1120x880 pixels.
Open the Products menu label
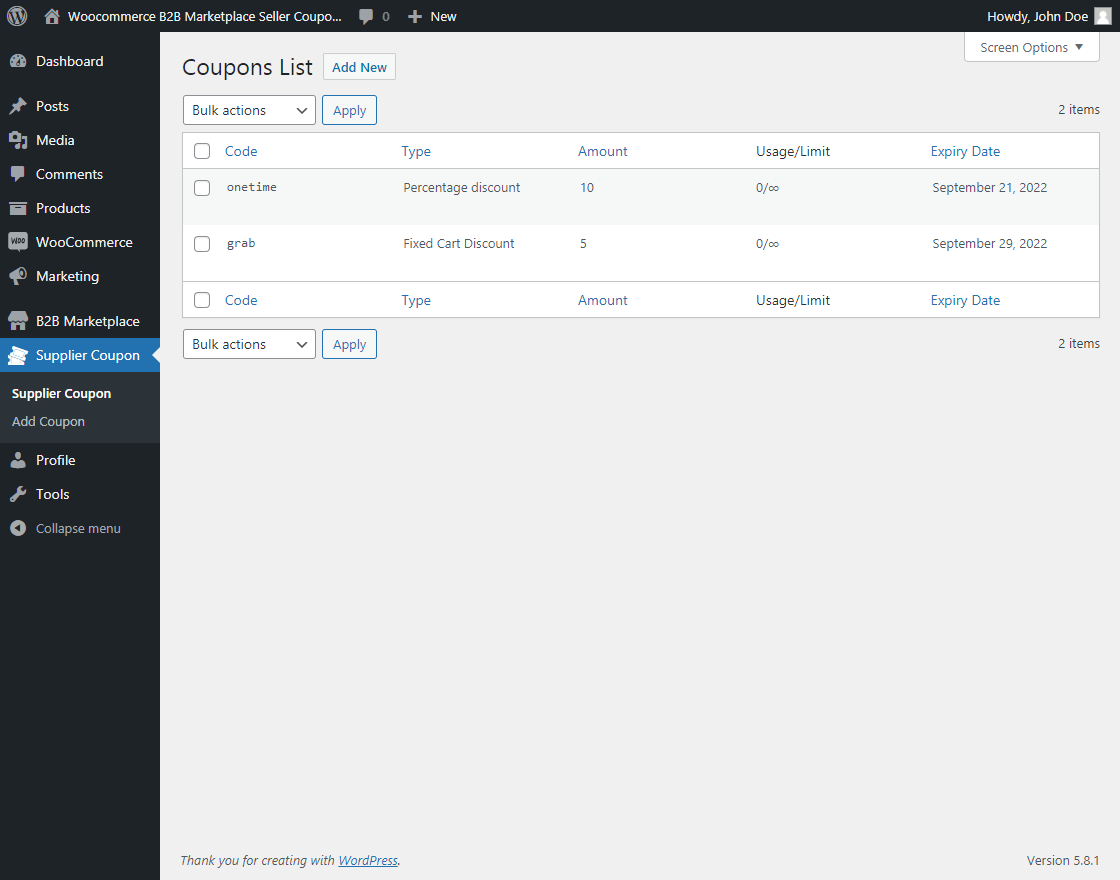coord(63,209)
